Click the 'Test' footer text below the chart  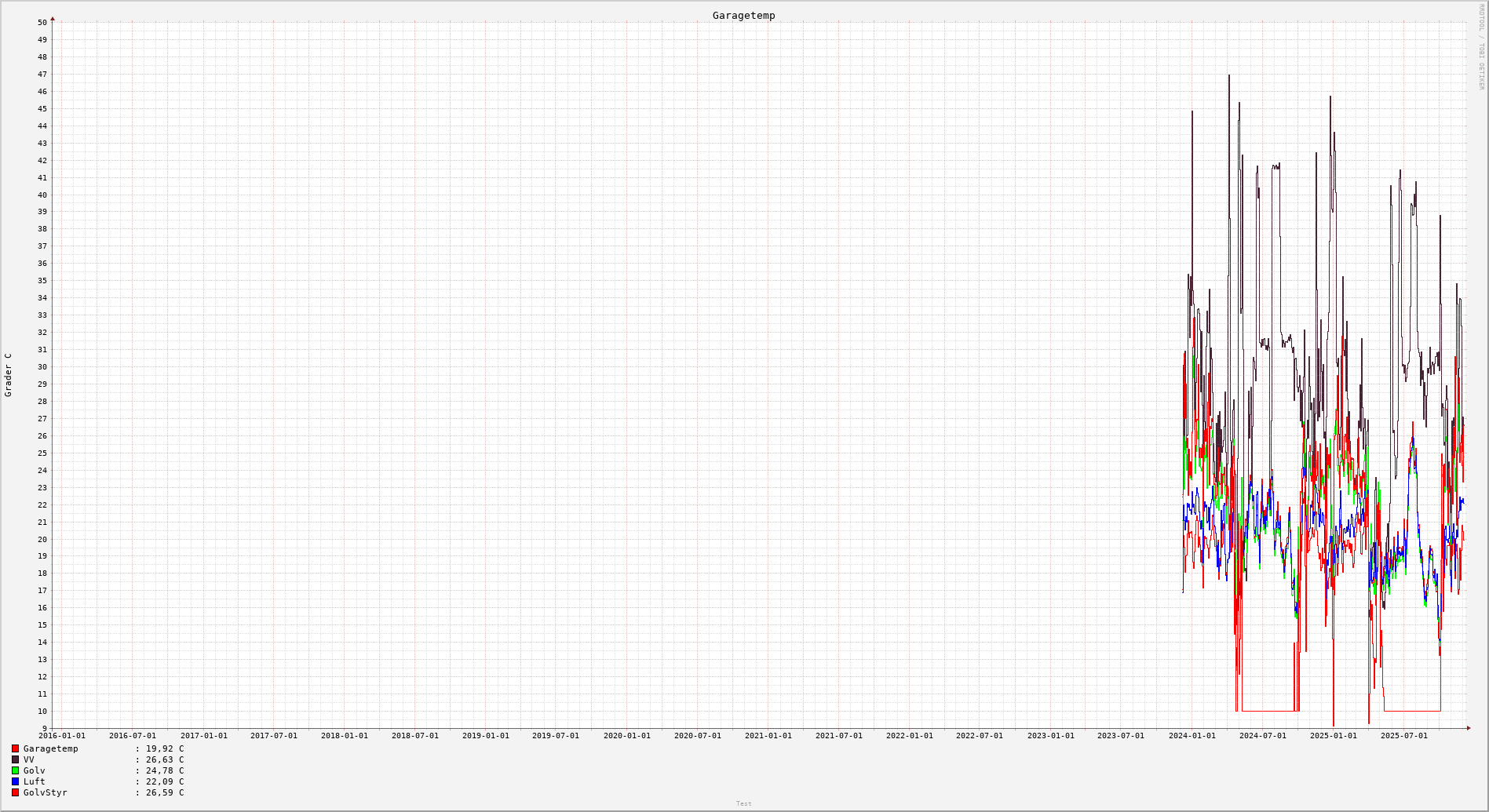[743, 803]
